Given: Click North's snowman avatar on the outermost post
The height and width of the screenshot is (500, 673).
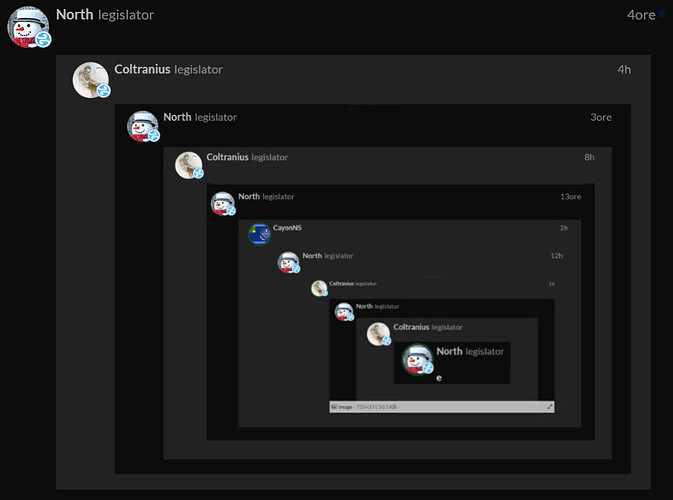Looking at the screenshot, I should click(27, 25).
